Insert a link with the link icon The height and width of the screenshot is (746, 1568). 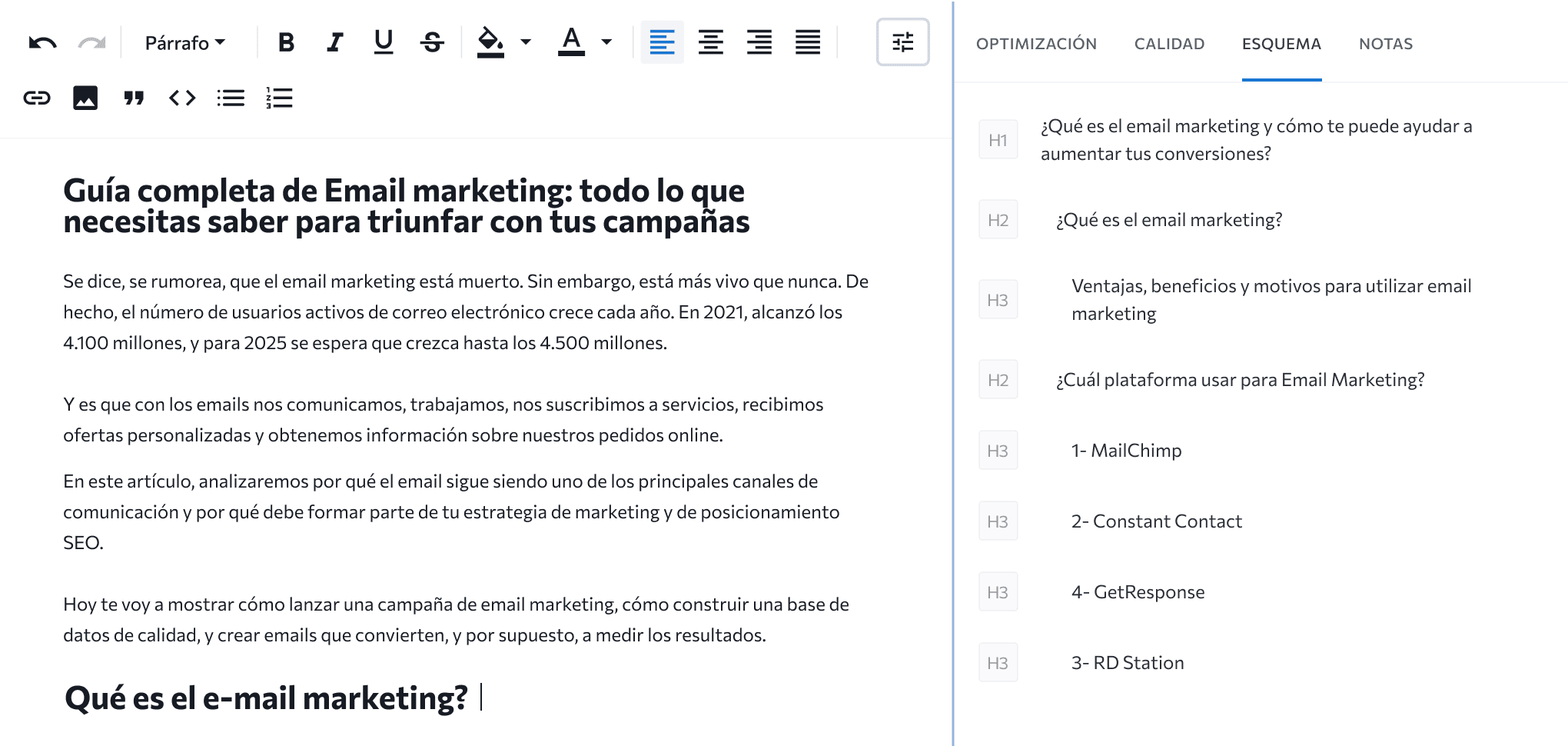pos(38,98)
